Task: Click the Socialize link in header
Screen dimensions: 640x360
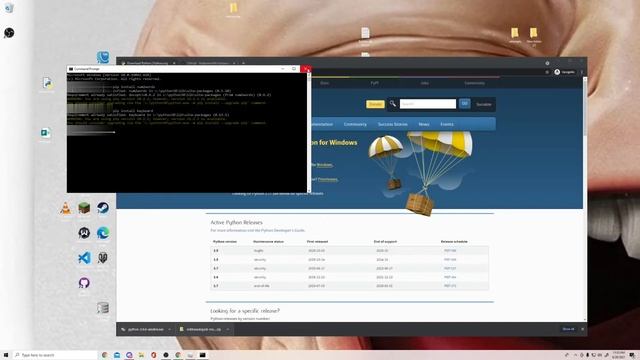Action: 484,104
